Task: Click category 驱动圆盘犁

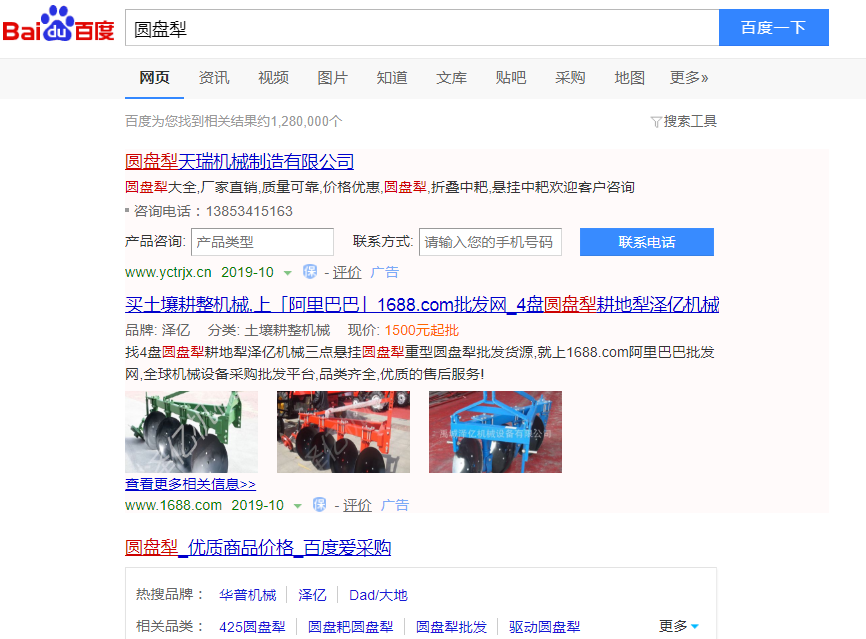Action: 545,627
